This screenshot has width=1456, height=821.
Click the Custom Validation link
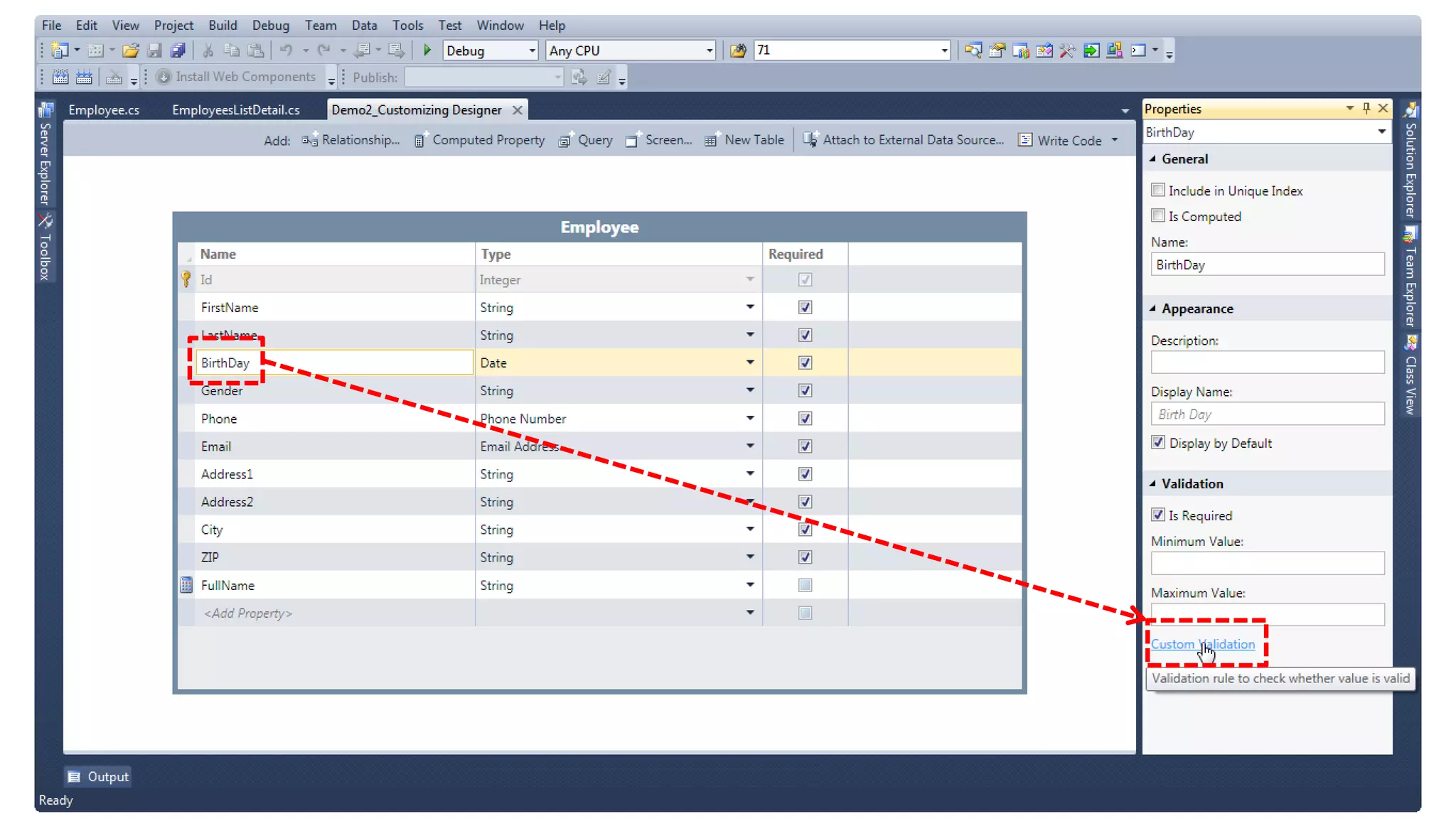click(1202, 644)
